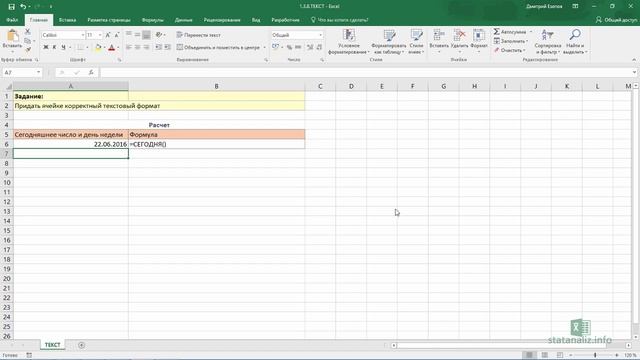
Task: Click the AutoSum (Автосумма) sigma button
Action: coord(510,31)
